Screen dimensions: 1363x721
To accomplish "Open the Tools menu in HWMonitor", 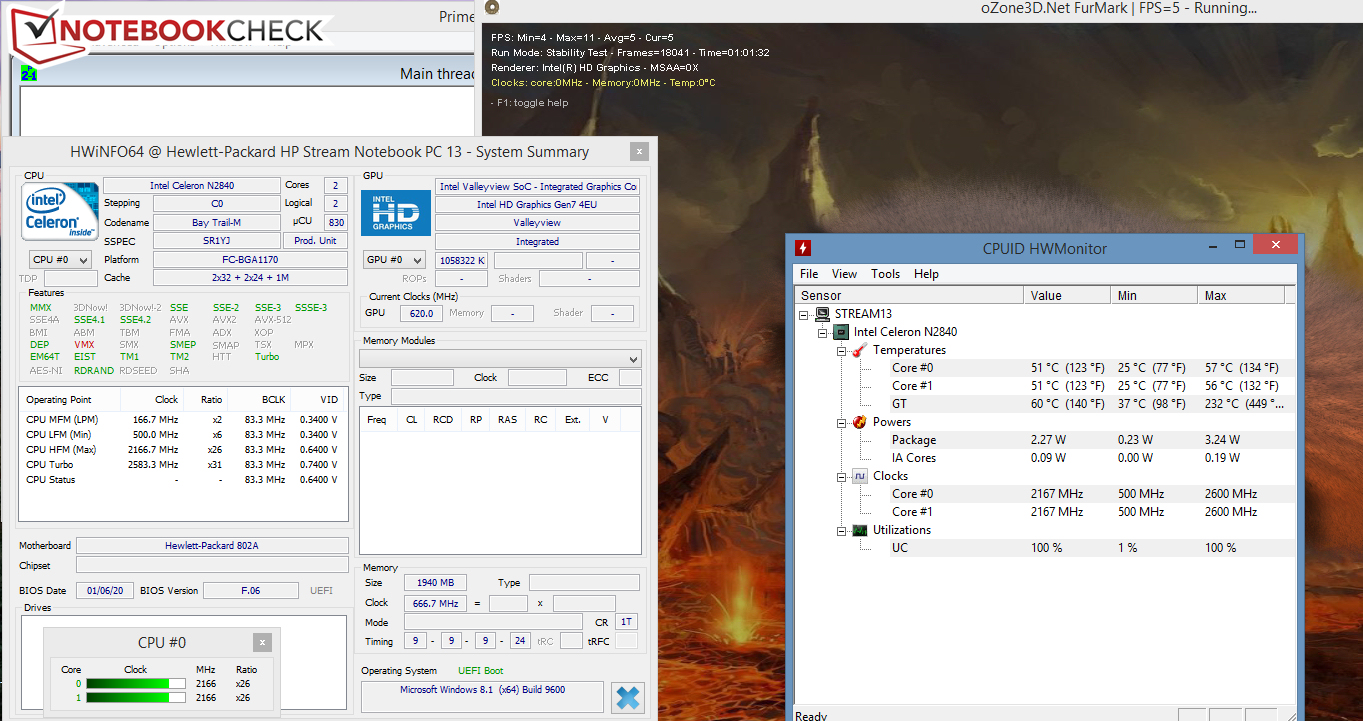I will (x=885, y=274).
